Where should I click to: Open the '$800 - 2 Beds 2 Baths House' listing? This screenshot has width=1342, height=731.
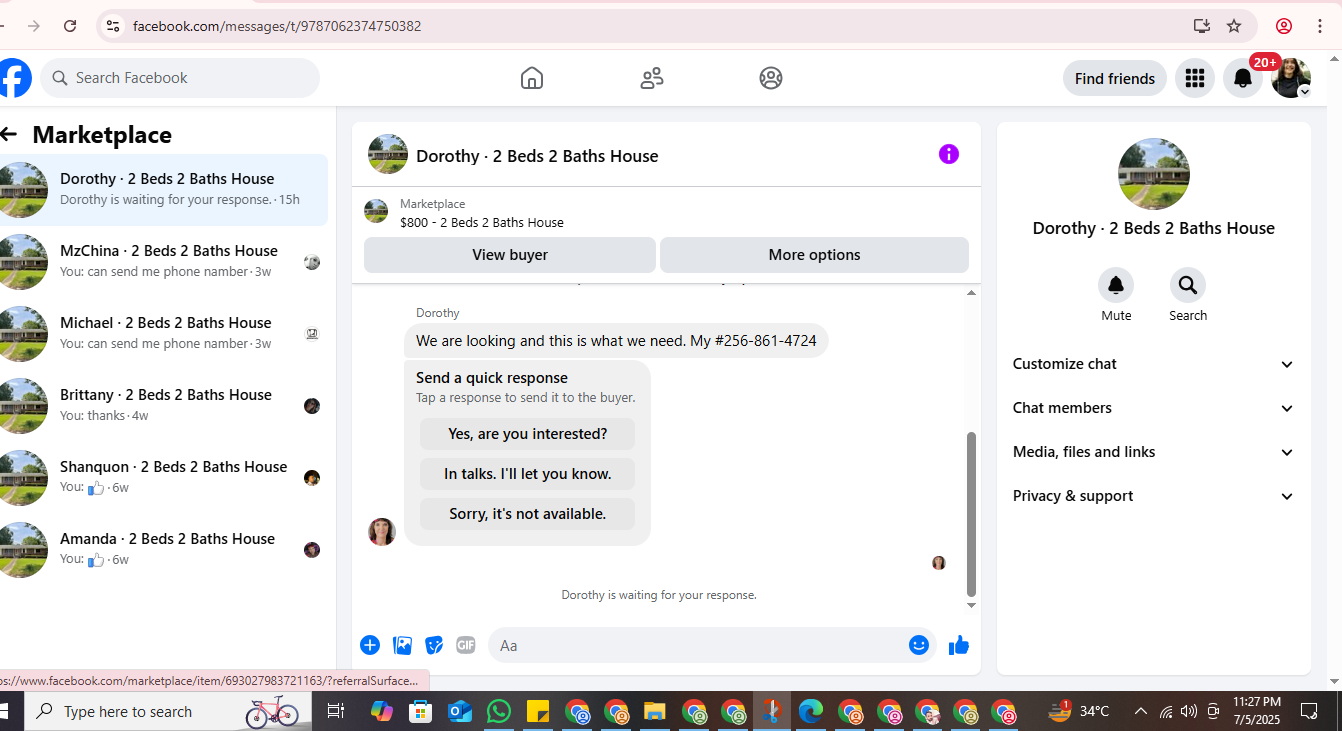[x=482, y=223]
